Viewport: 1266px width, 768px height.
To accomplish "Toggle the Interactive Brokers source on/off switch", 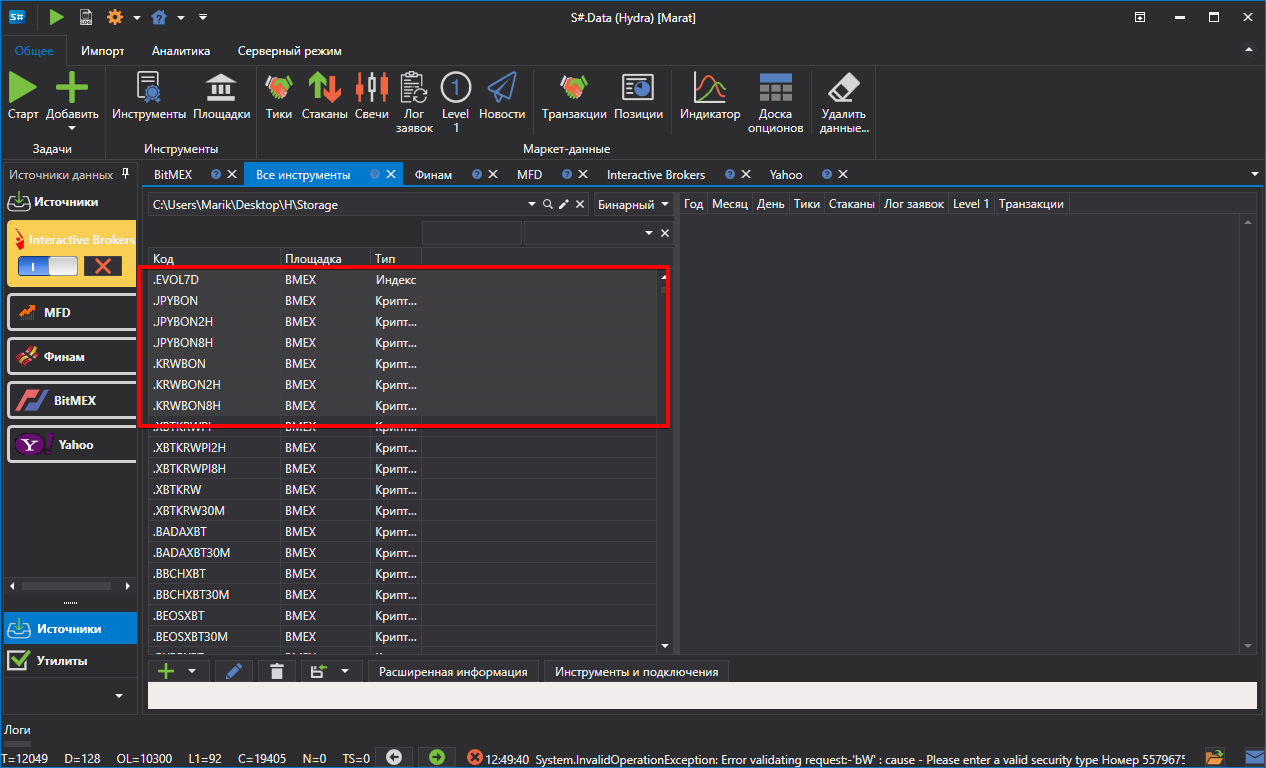I will [x=48, y=266].
